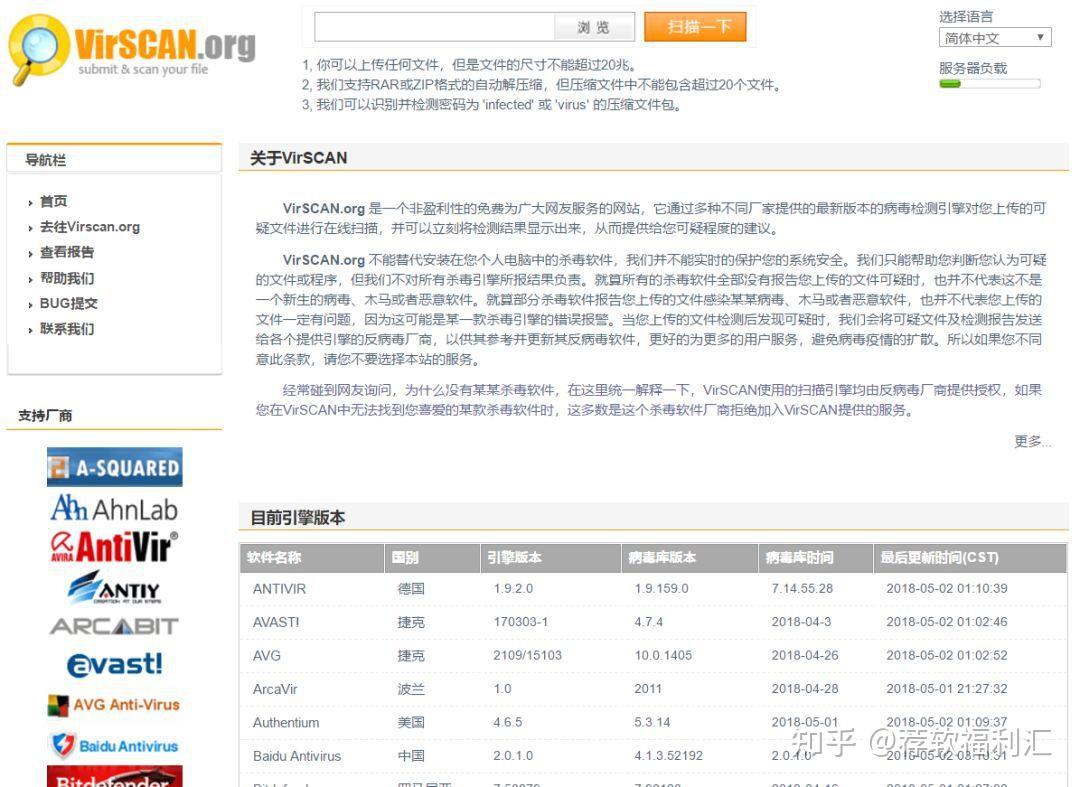Click the orange 扫描一下 scan button
Screen dimensions: 1080x787
(x=695, y=27)
